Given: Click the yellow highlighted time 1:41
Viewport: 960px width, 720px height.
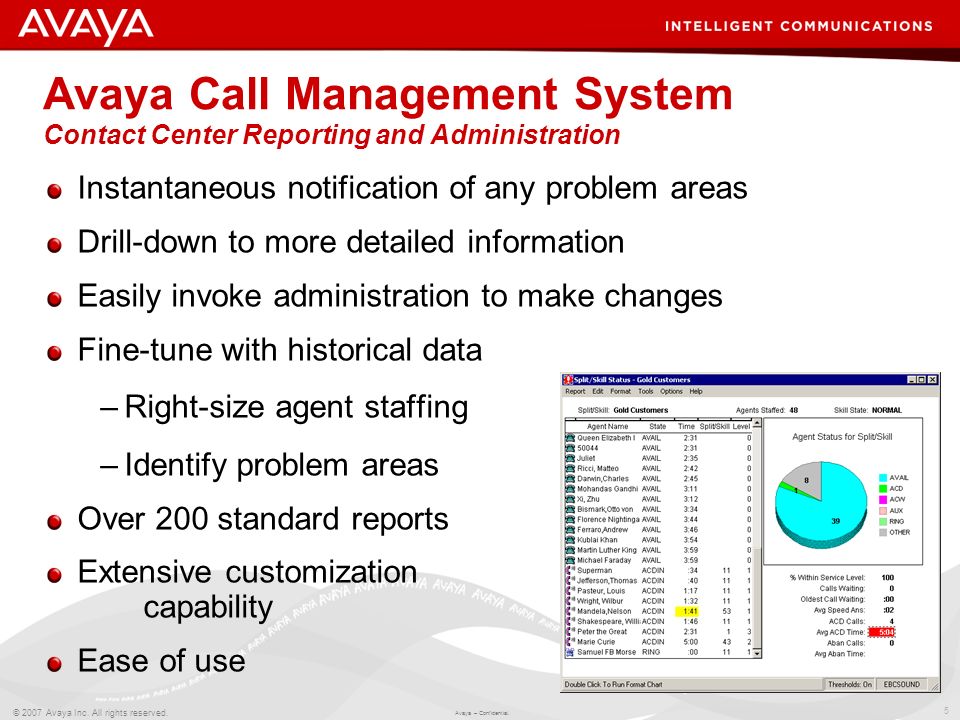Looking at the screenshot, I should tap(687, 611).
